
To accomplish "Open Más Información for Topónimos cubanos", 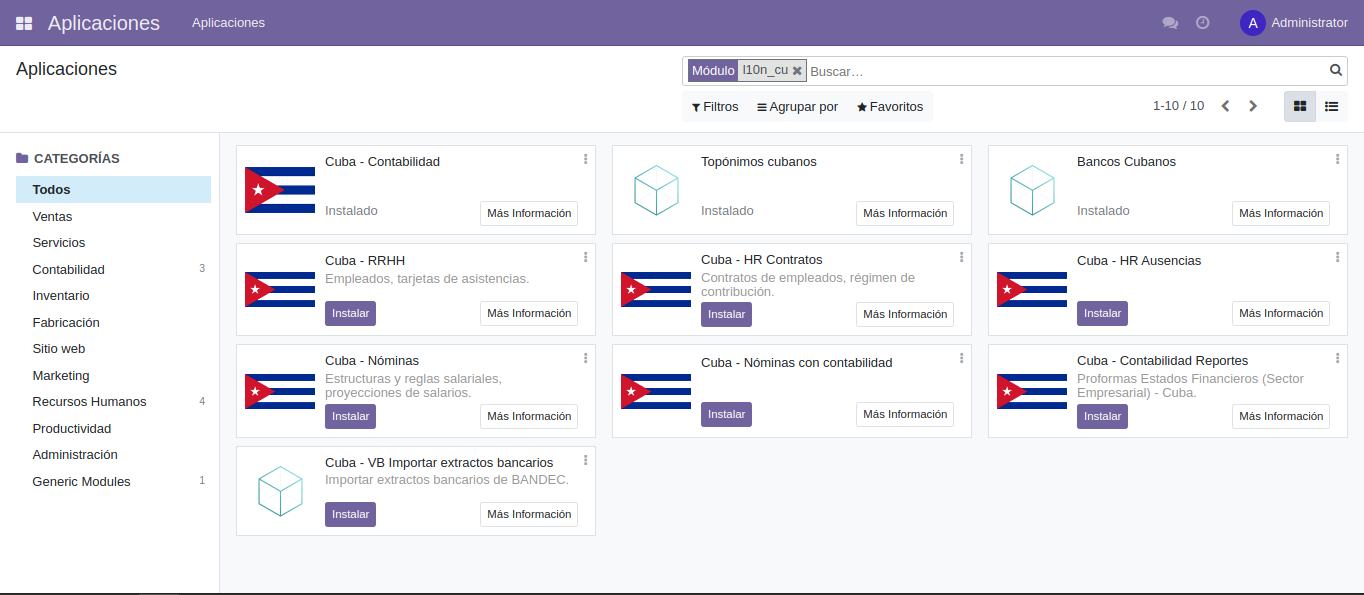I will coord(904,213).
